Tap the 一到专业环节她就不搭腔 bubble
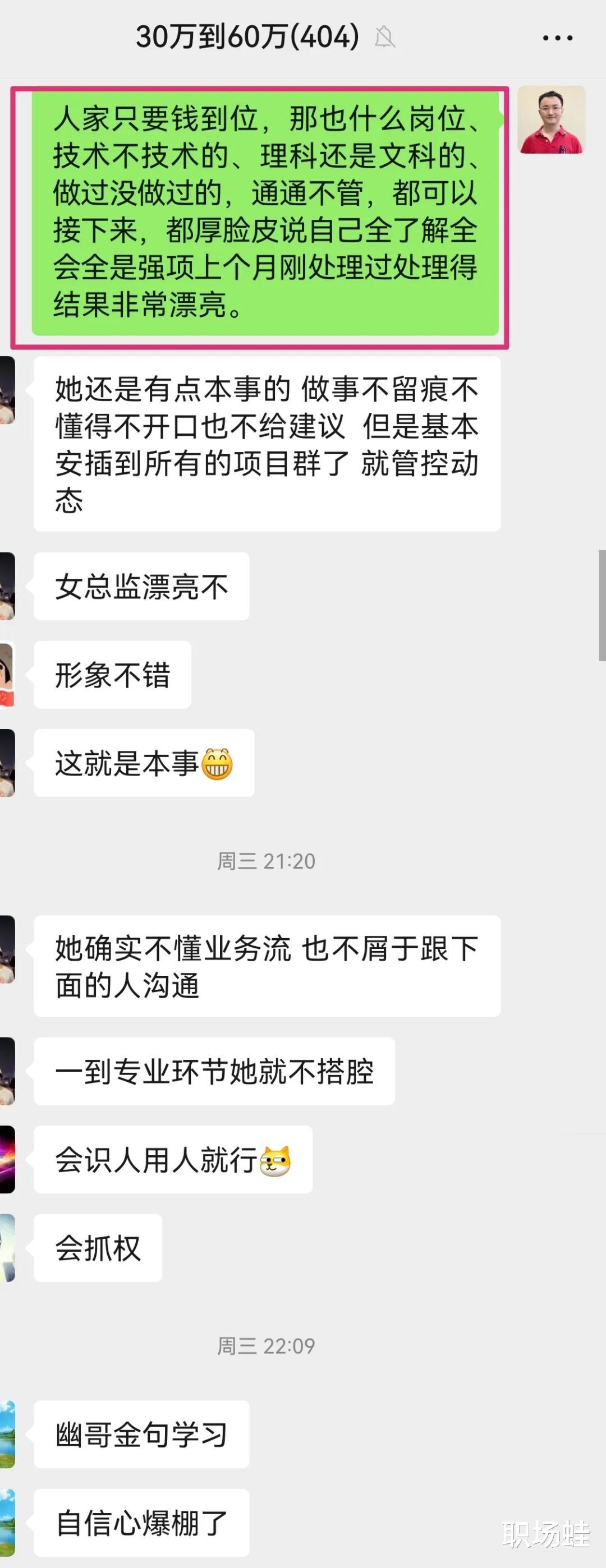 pos(214,1071)
